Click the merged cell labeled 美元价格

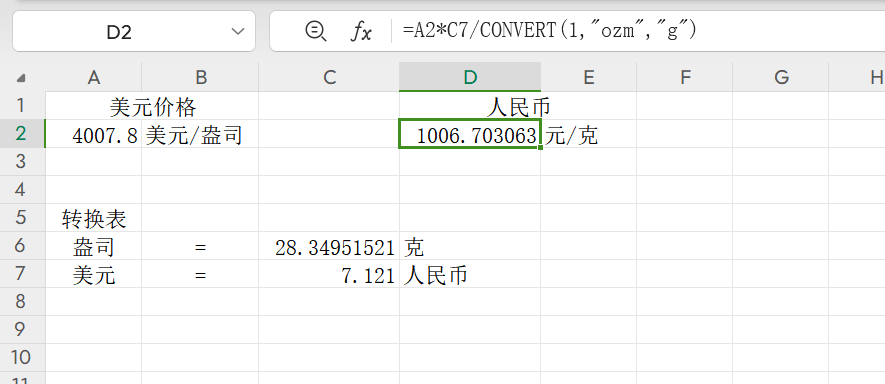pos(152,106)
